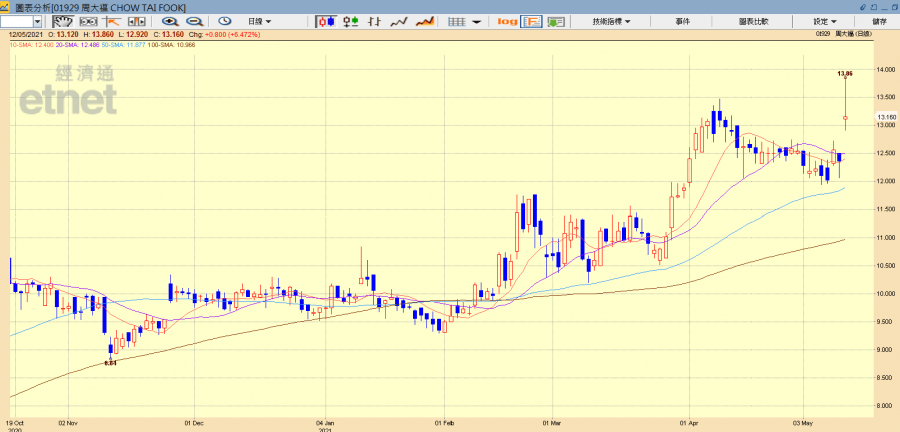Screen dimensions: 900x432
Task: Toggle logarithmic scale with log button
Action: [506, 21]
